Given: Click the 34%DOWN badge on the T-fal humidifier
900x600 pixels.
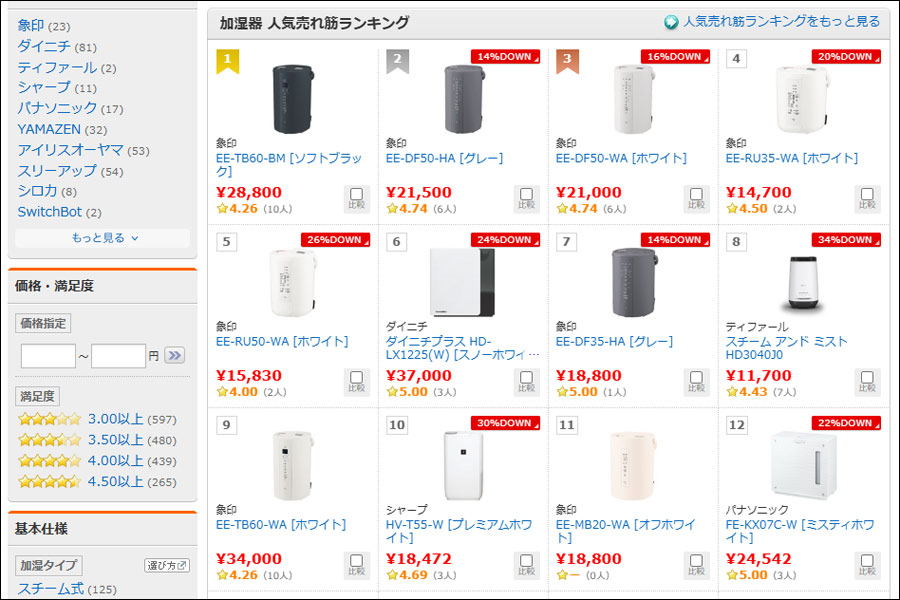Looking at the screenshot, I should coord(846,240).
